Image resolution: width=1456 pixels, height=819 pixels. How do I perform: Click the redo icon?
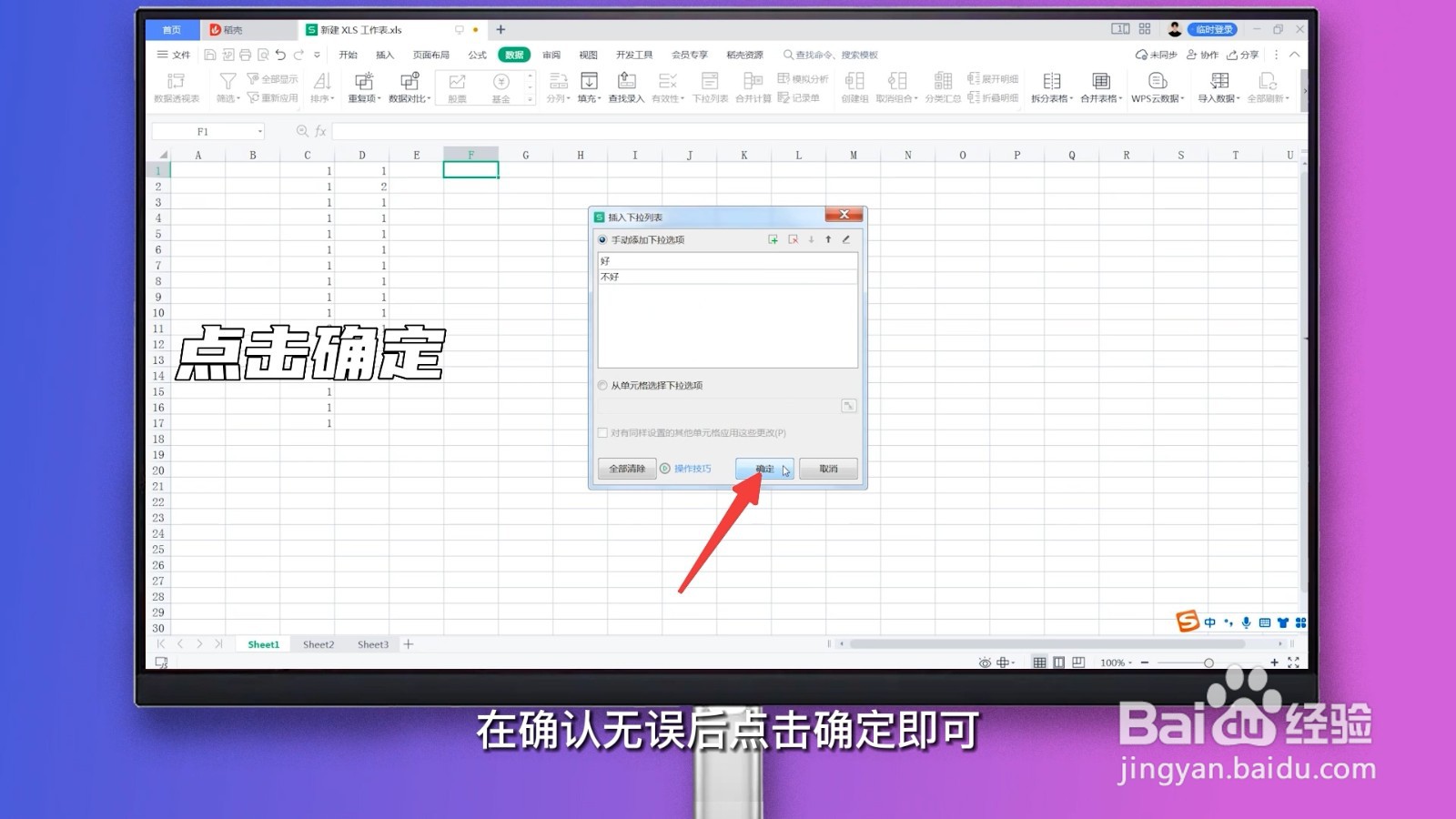(298, 55)
